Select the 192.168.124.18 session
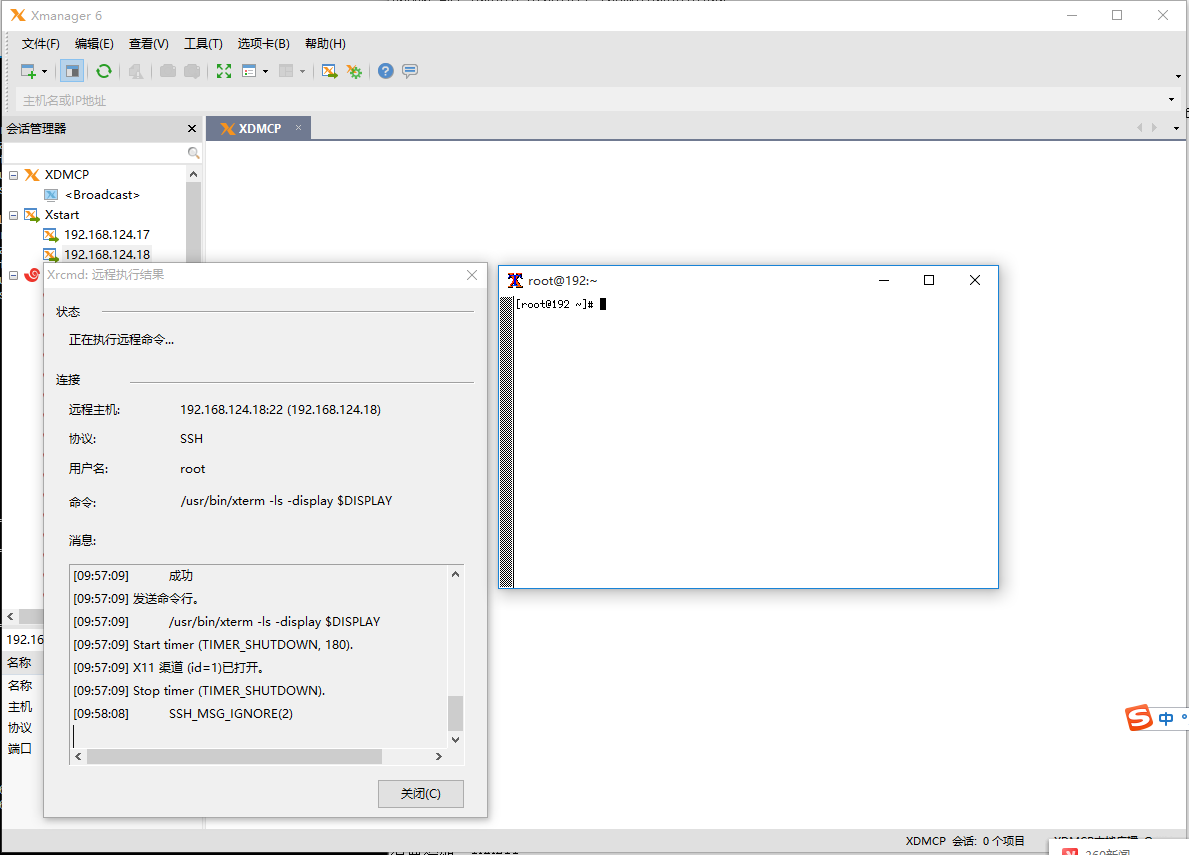1189x855 pixels. 107,255
